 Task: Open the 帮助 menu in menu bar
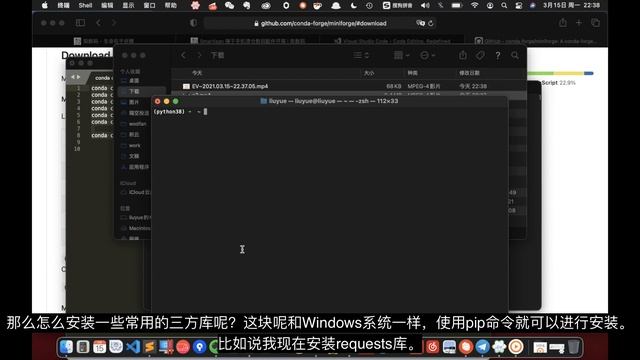(x=171, y=5)
